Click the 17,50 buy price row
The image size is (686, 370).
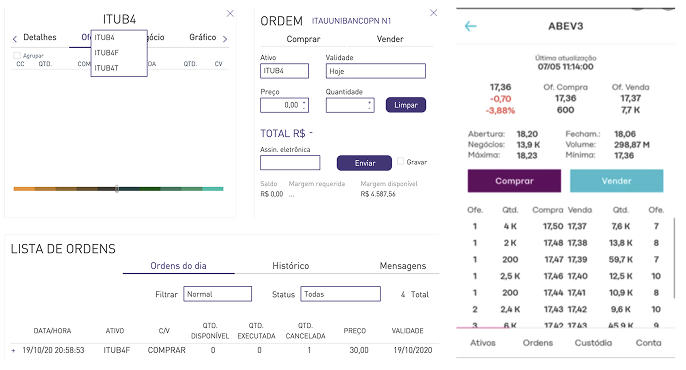553,226
